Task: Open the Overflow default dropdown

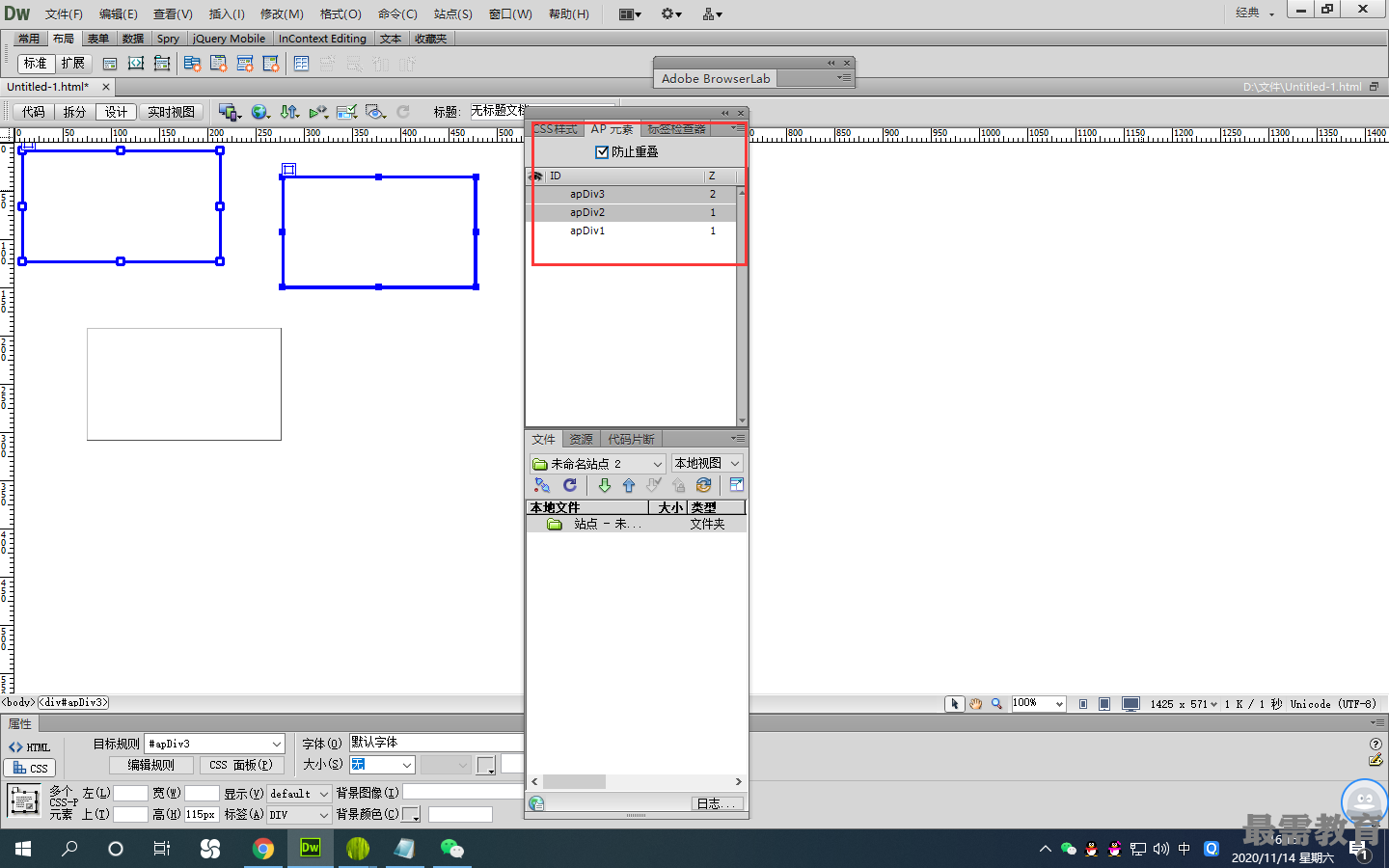Action: click(299, 794)
